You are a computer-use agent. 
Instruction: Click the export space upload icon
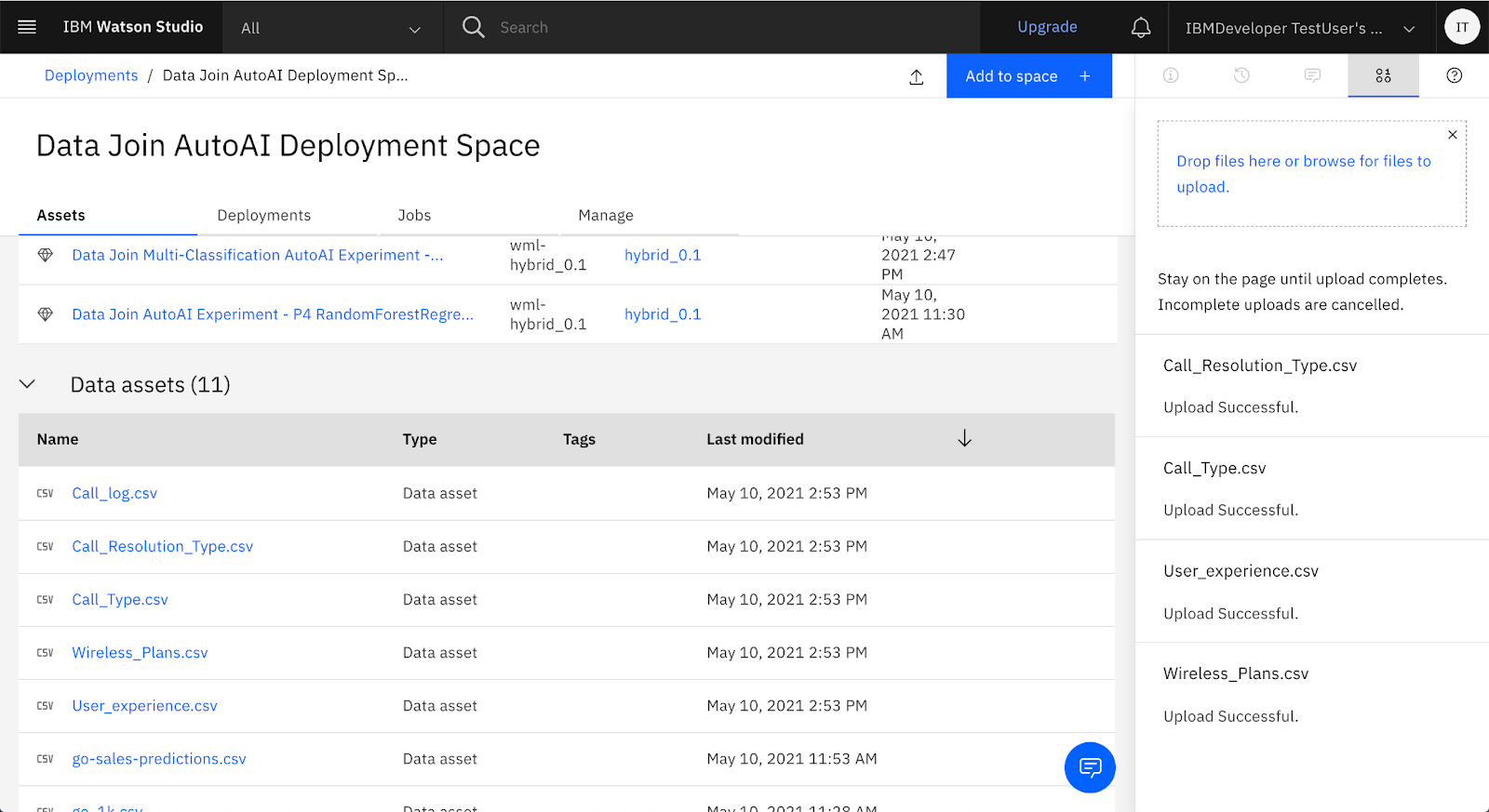[x=916, y=77]
